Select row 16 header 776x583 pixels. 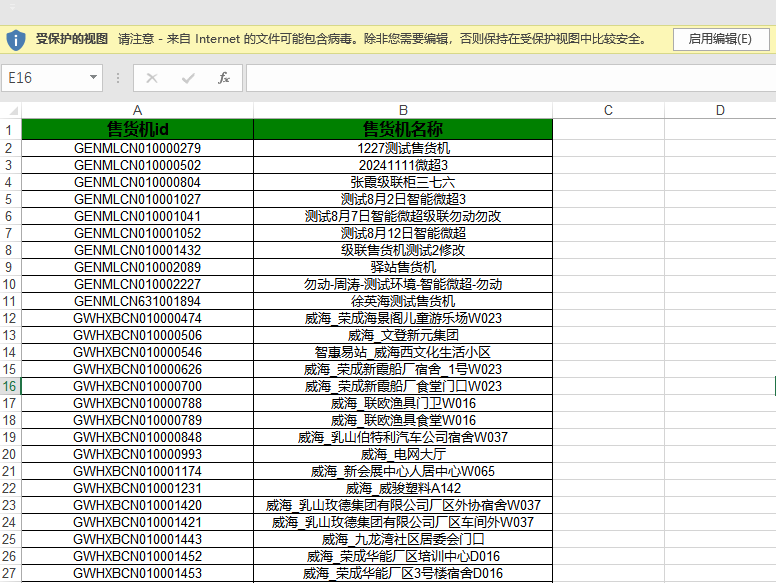(10, 386)
